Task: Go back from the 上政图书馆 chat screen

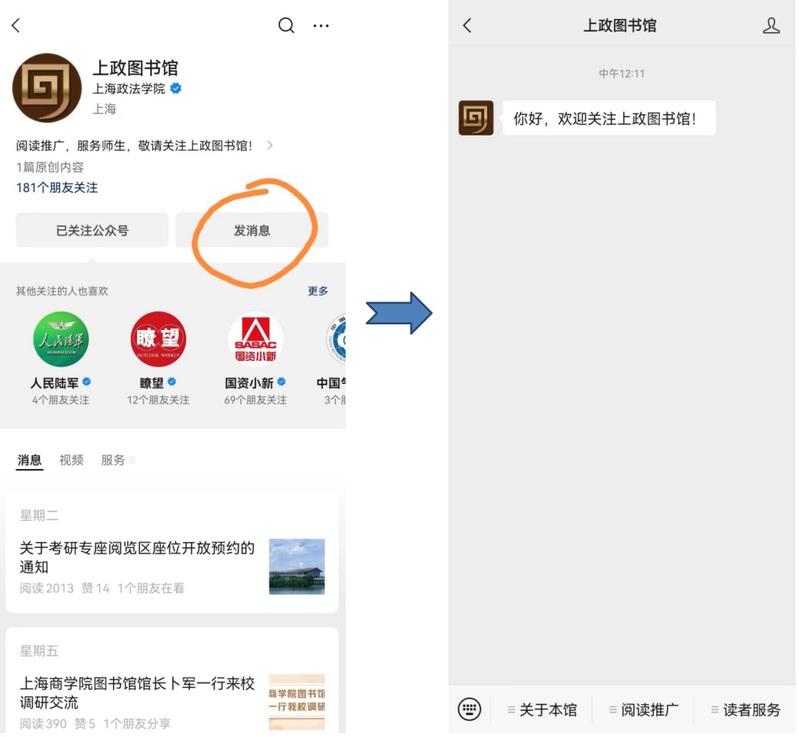Action: pyautogui.click(x=467, y=25)
